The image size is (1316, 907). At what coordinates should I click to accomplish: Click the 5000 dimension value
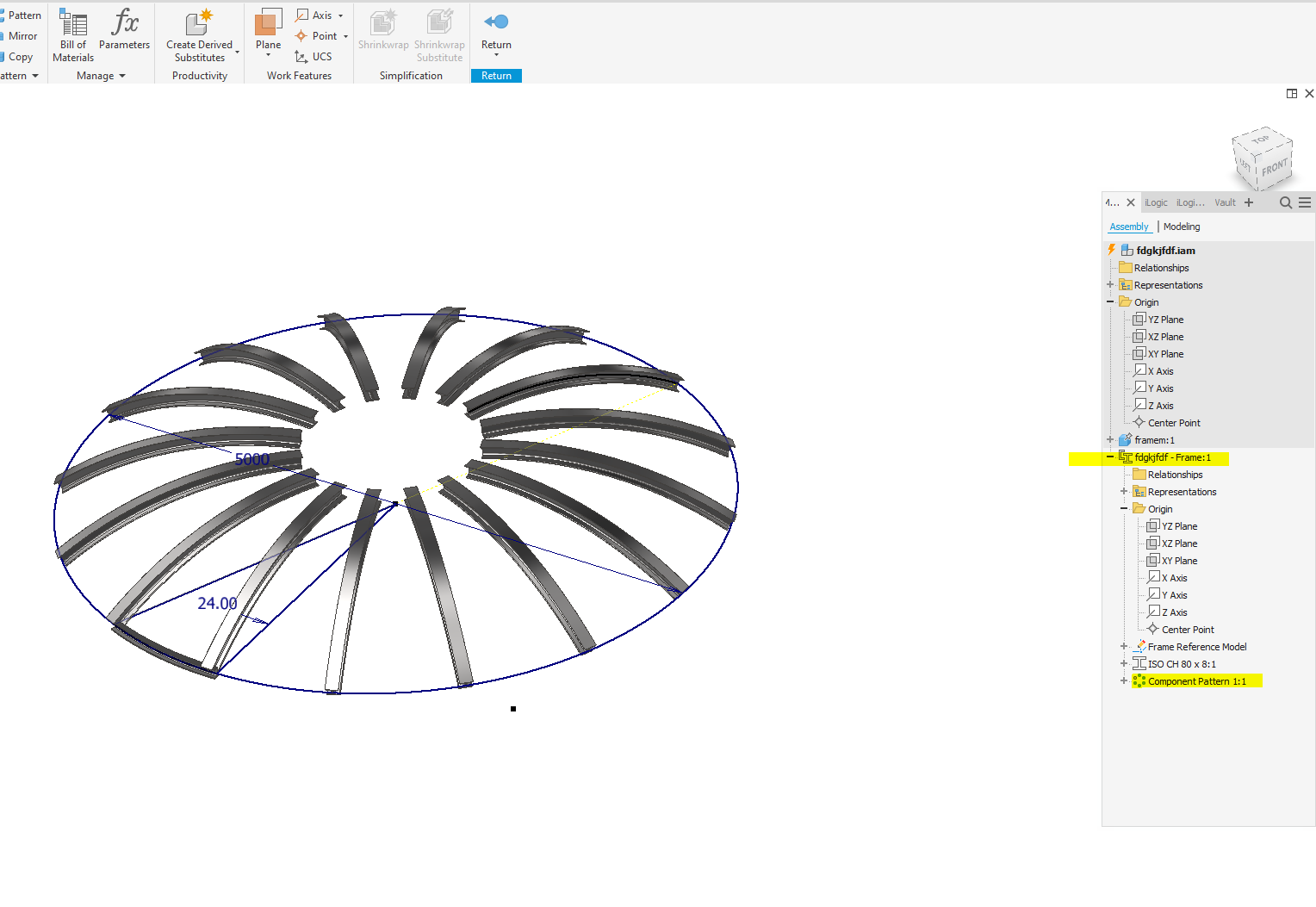(252, 459)
